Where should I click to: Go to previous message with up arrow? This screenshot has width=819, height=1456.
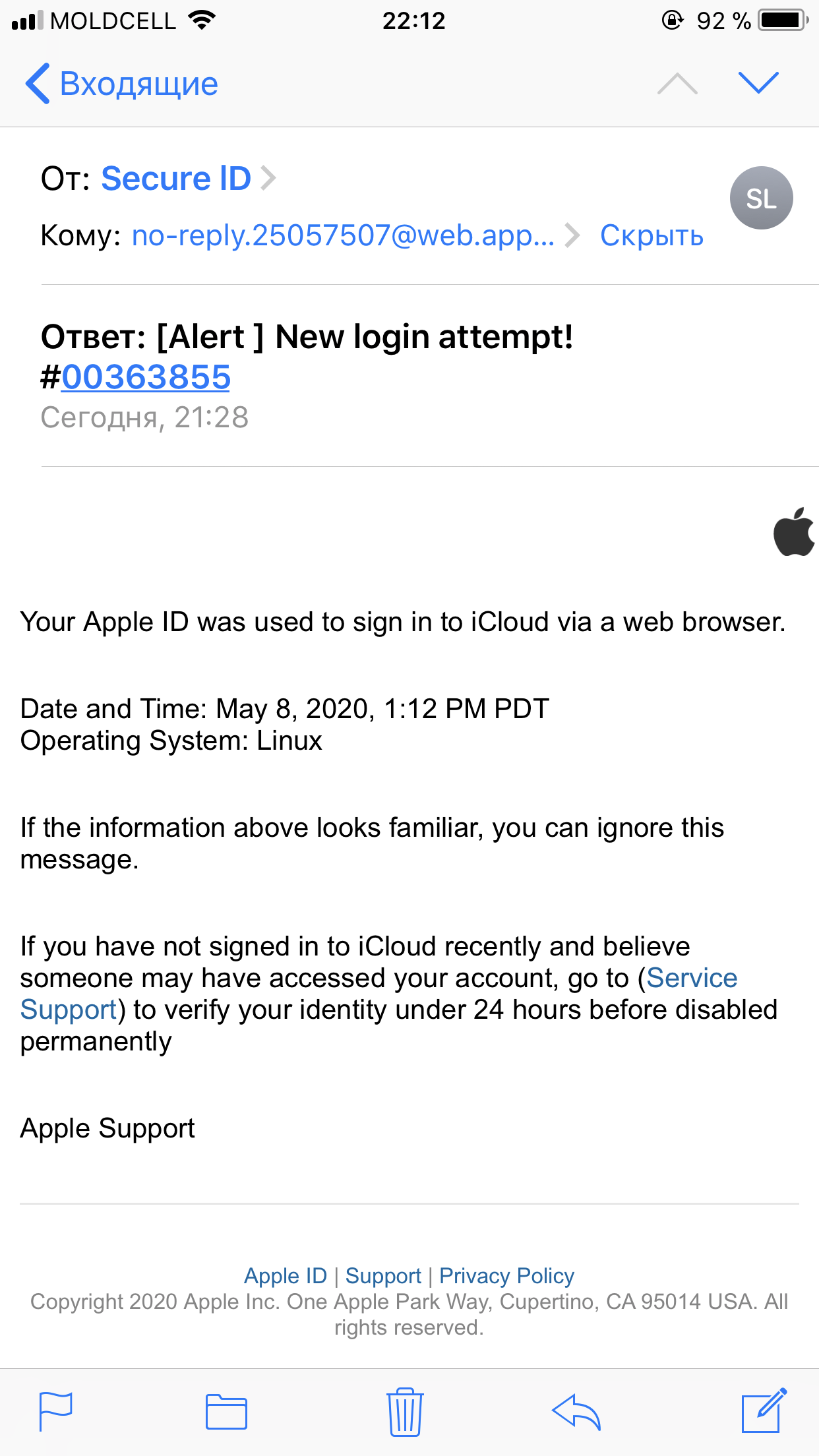click(677, 84)
